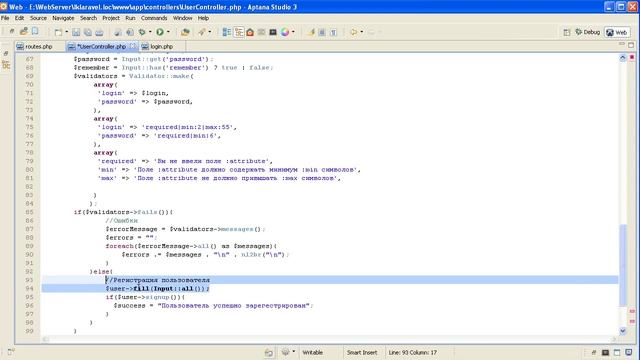Open the Project menu

(111, 18)
